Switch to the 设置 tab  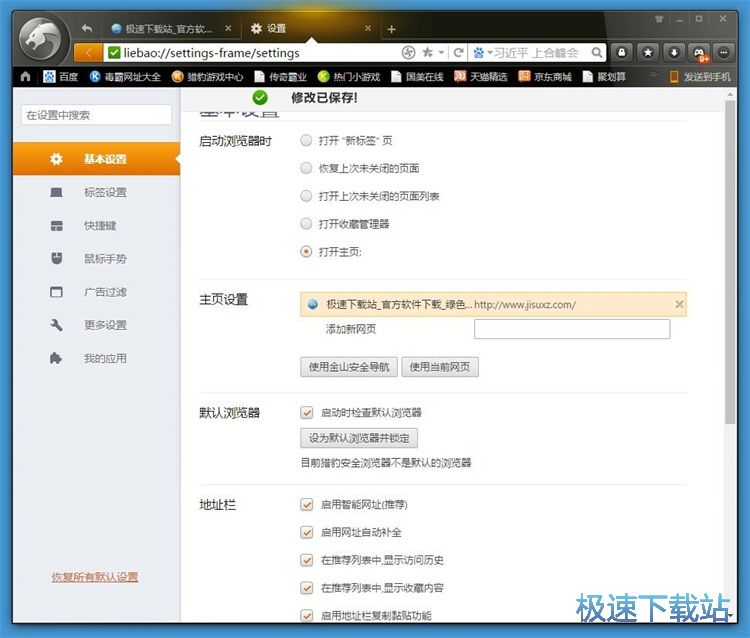[x=306, y=29]
